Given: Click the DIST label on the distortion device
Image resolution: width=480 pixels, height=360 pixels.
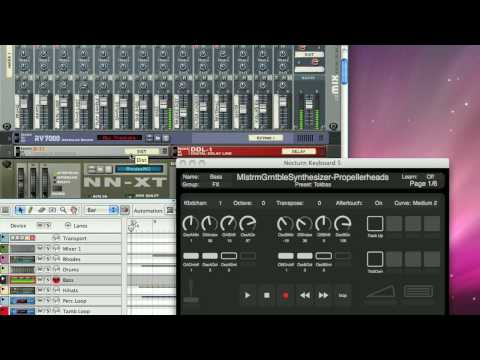Looking at the screenshot, I should 141,152.
